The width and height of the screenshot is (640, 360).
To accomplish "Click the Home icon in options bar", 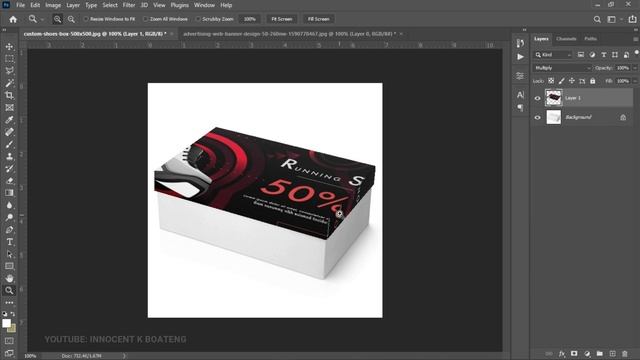I will tap(13, 19).
